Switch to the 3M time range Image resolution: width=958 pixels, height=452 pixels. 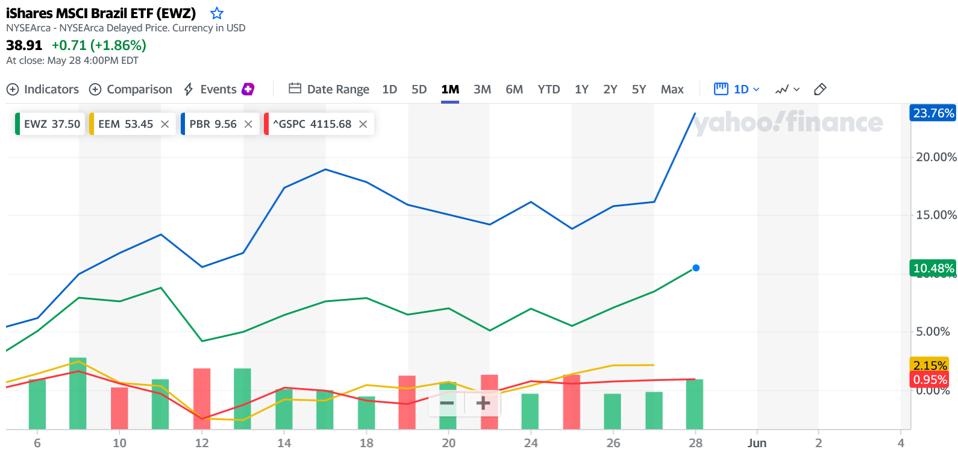click(482, 89)
